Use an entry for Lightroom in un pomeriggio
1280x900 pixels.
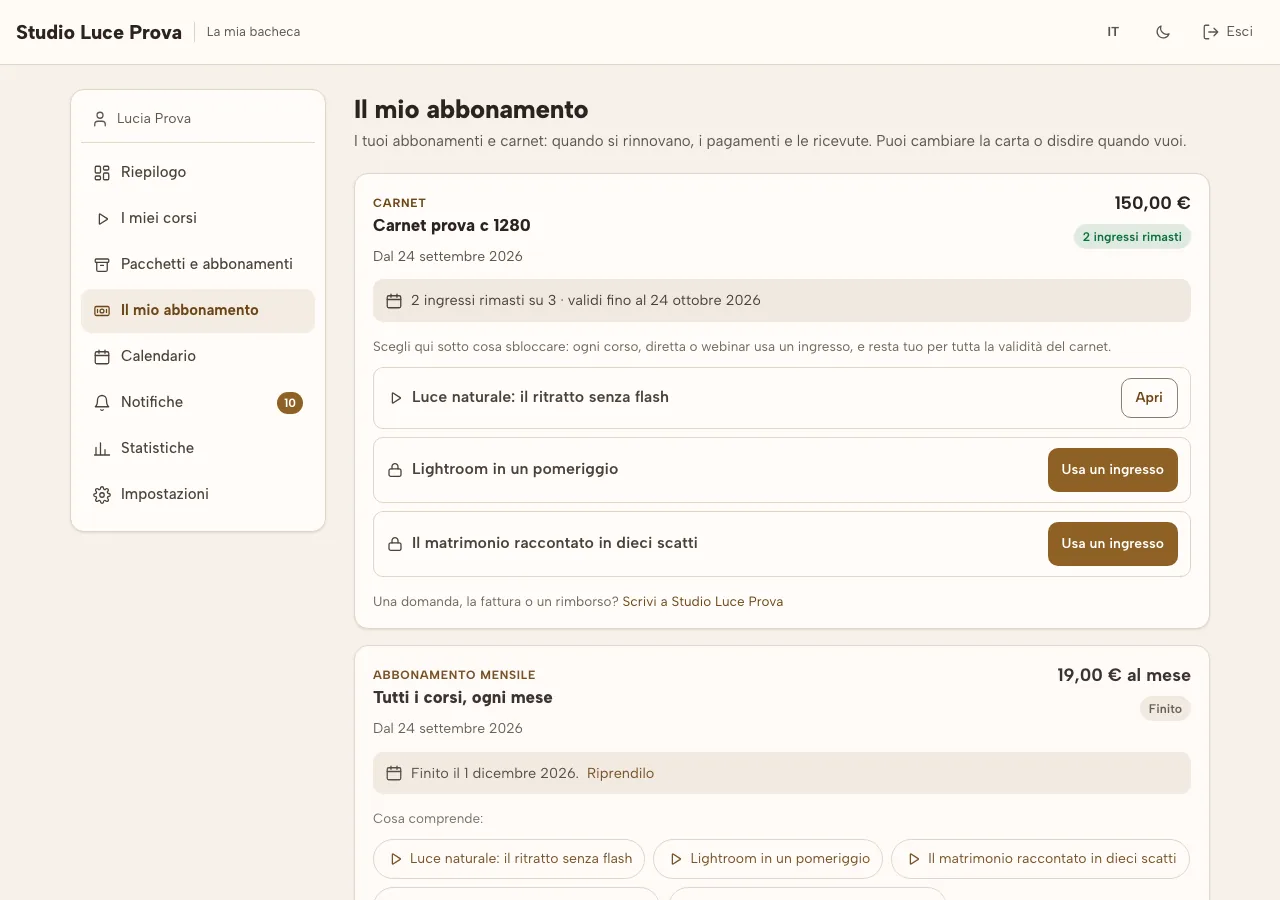pos(1113,469)
